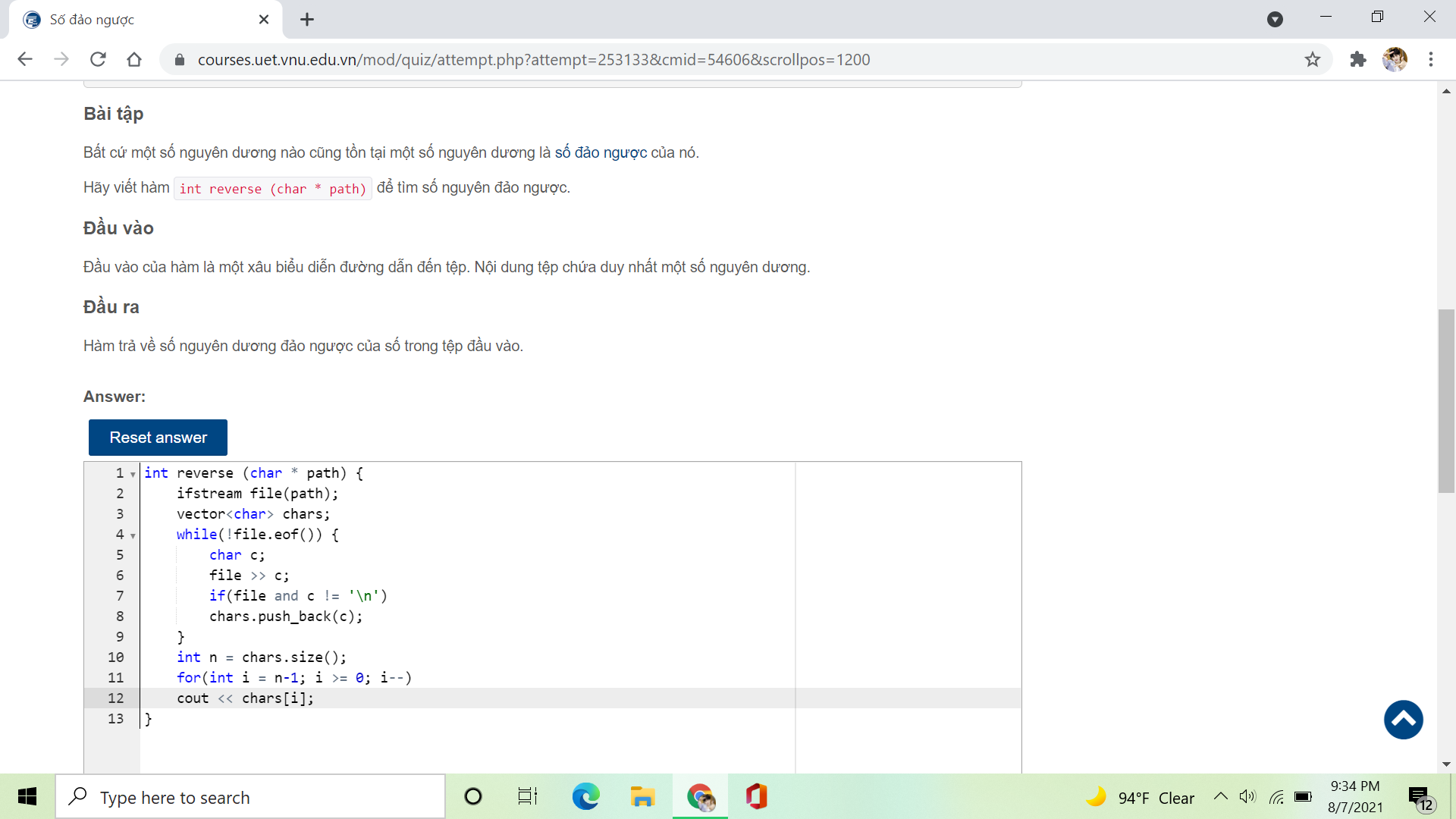Click the scroll-to-top round button
Image resolution: width=1456 pixels, height=819 pixels.
point(1404,720)
